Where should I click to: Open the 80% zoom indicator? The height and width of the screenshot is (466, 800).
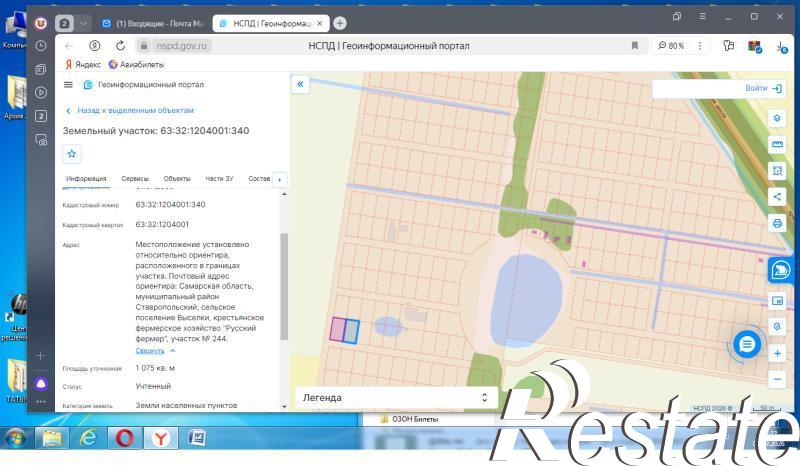point(671,45)
